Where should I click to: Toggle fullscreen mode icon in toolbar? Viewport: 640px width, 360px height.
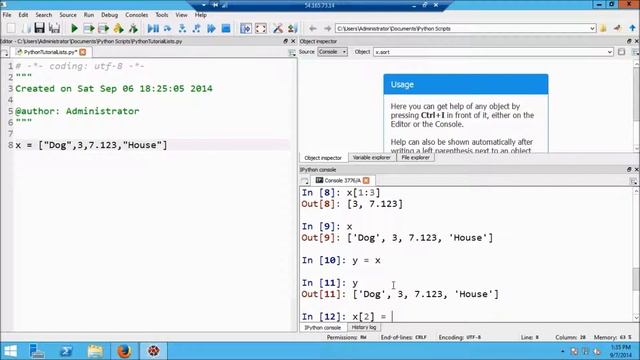261,28
